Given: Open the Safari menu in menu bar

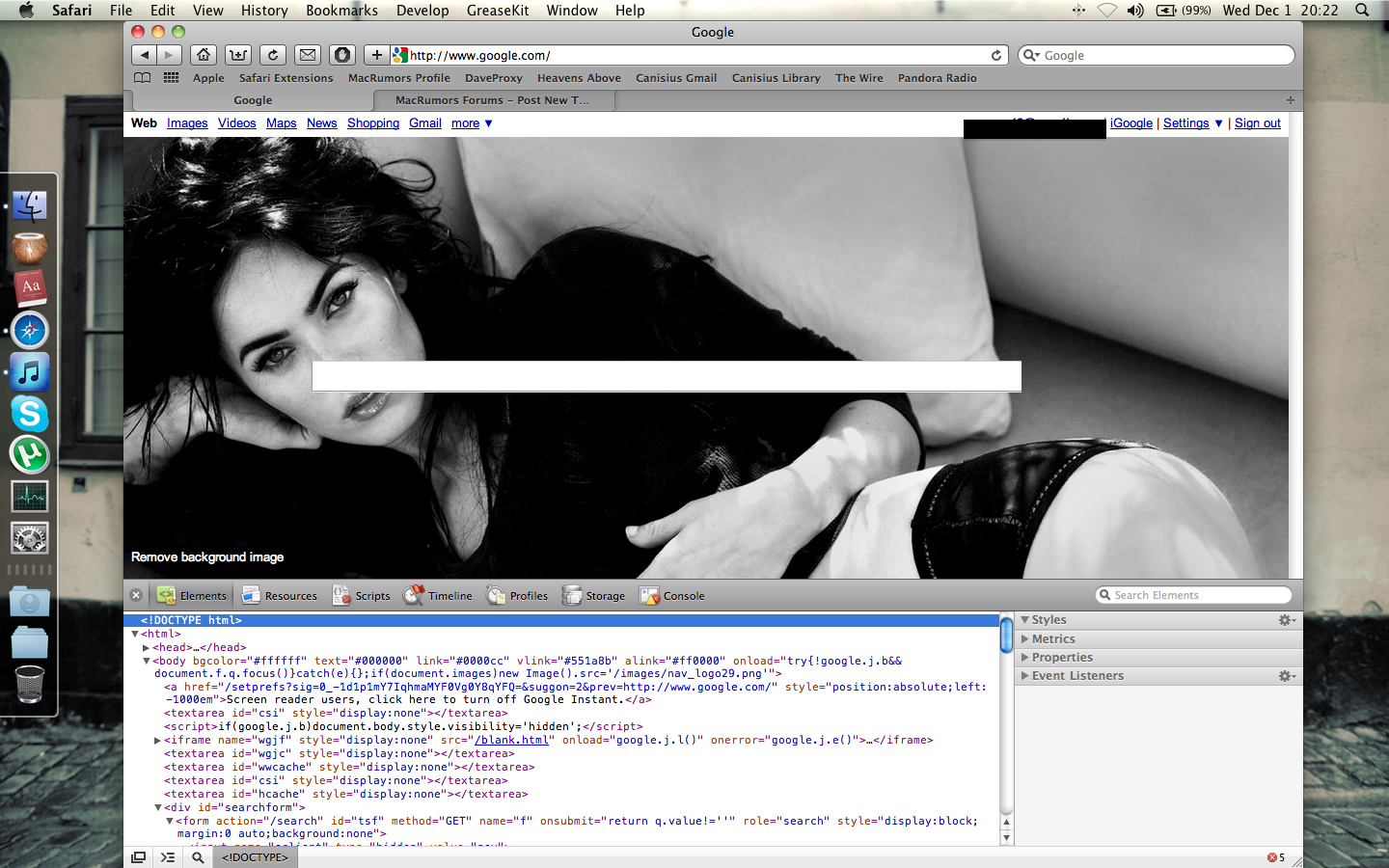Looking at the screenshot, I should (72, 11).
